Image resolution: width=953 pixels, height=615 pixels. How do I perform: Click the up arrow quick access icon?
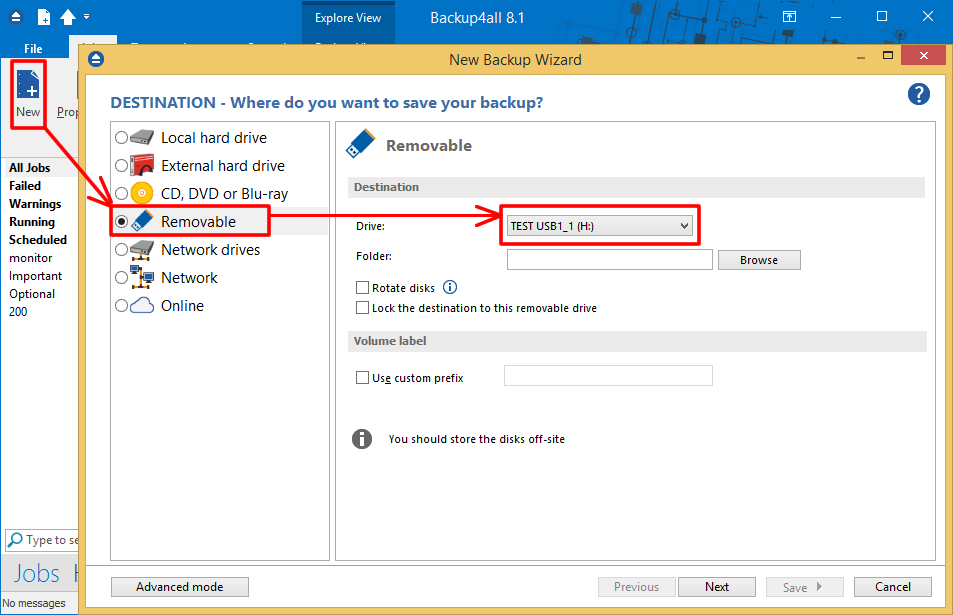click(68, 17)
